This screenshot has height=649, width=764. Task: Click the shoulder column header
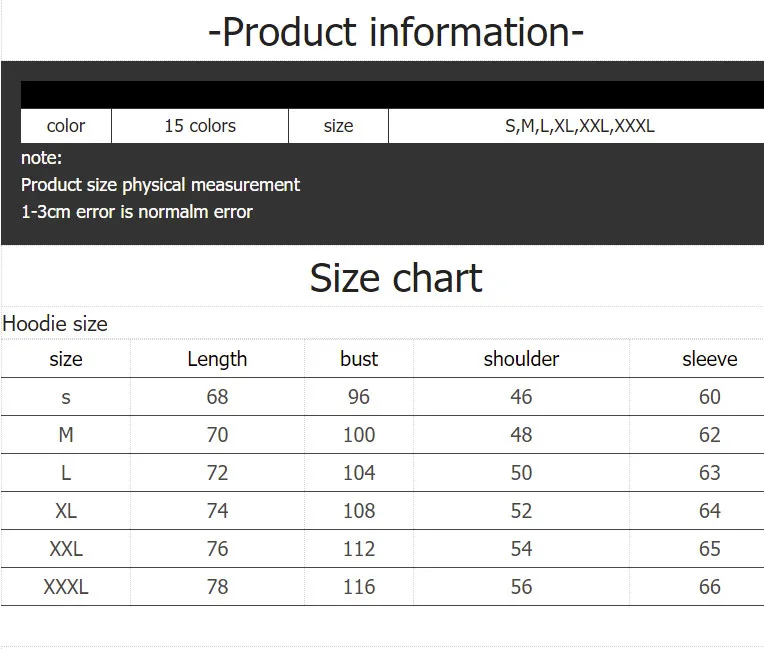coord(521,359)
